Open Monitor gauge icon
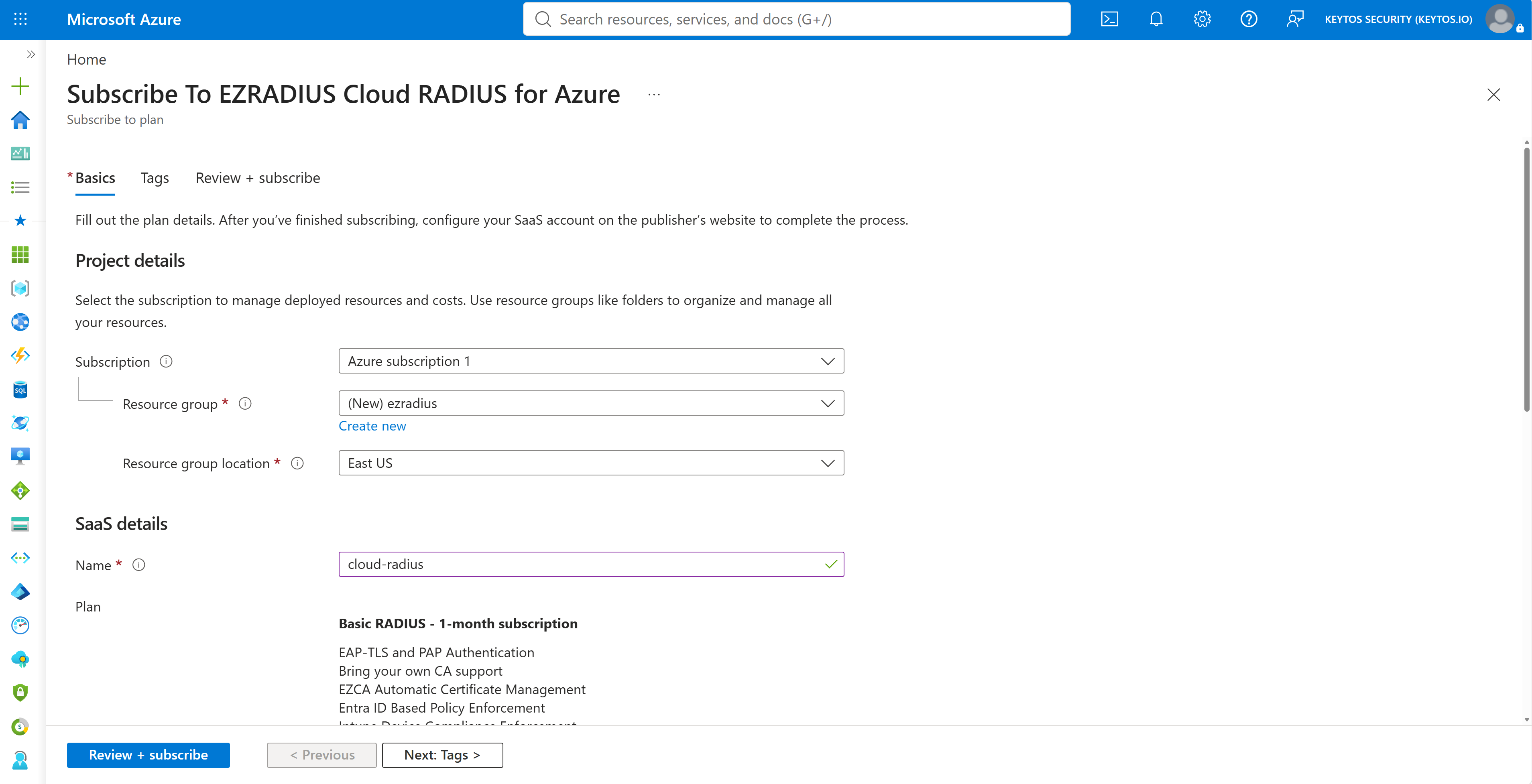Image resolution: width=1532 pixels, height=784 pixels. 20,625
